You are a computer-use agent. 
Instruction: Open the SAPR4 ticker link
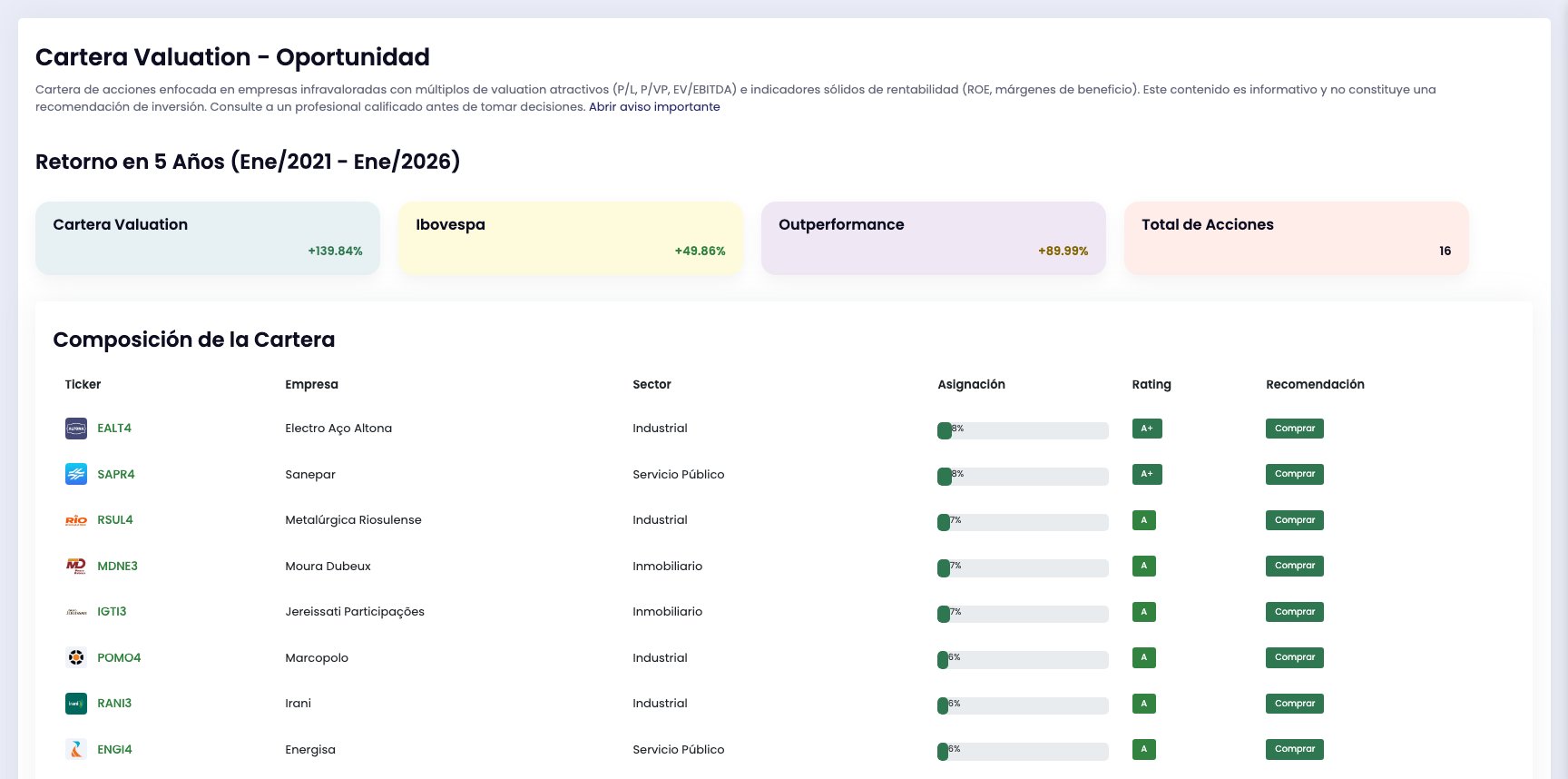point(116,474)
